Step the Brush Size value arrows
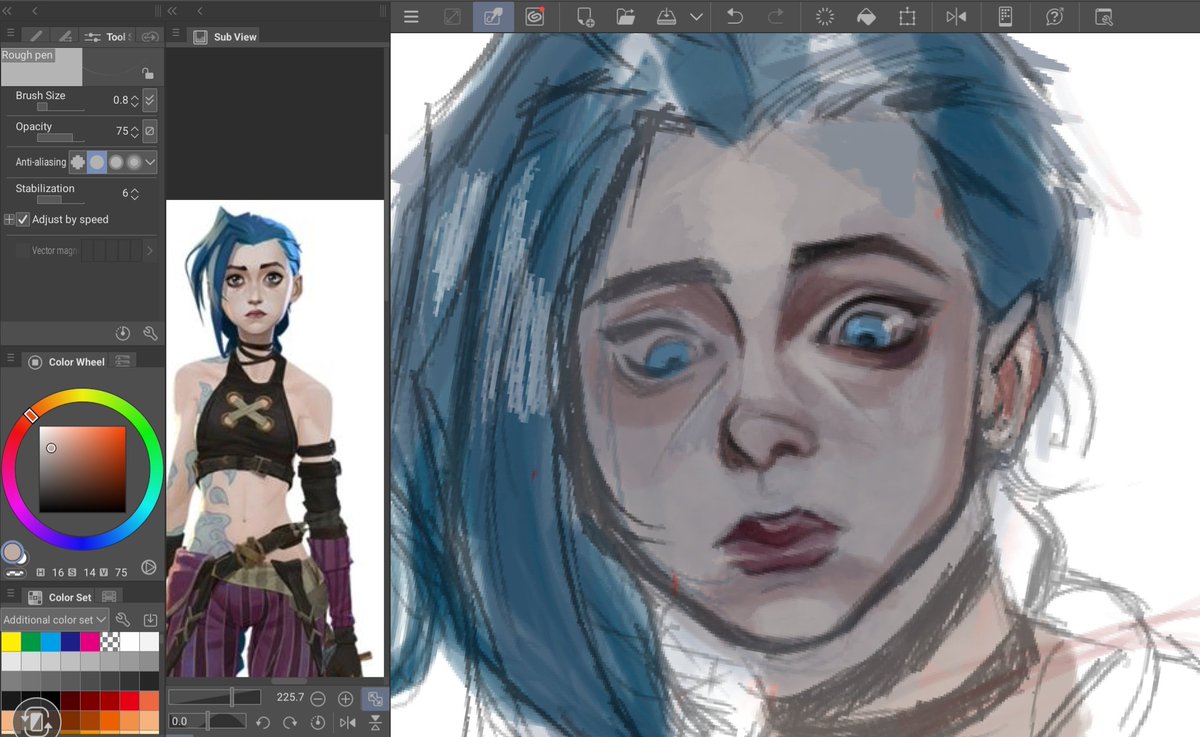The image size is (1200, 737). 135,101
